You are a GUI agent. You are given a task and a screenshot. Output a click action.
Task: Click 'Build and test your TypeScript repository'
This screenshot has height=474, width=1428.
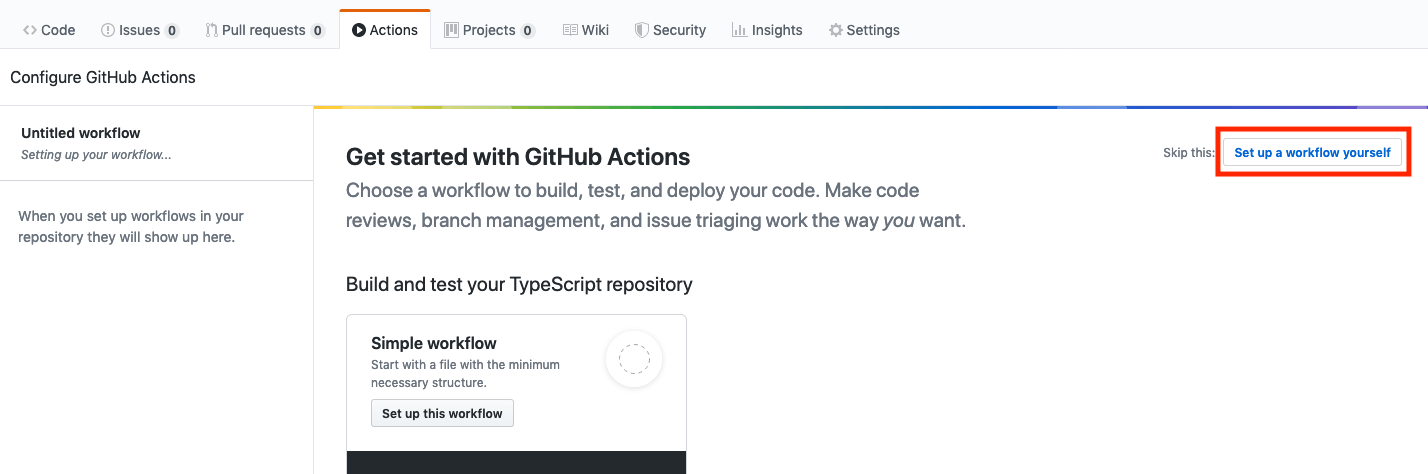click(x=519, y=284)
